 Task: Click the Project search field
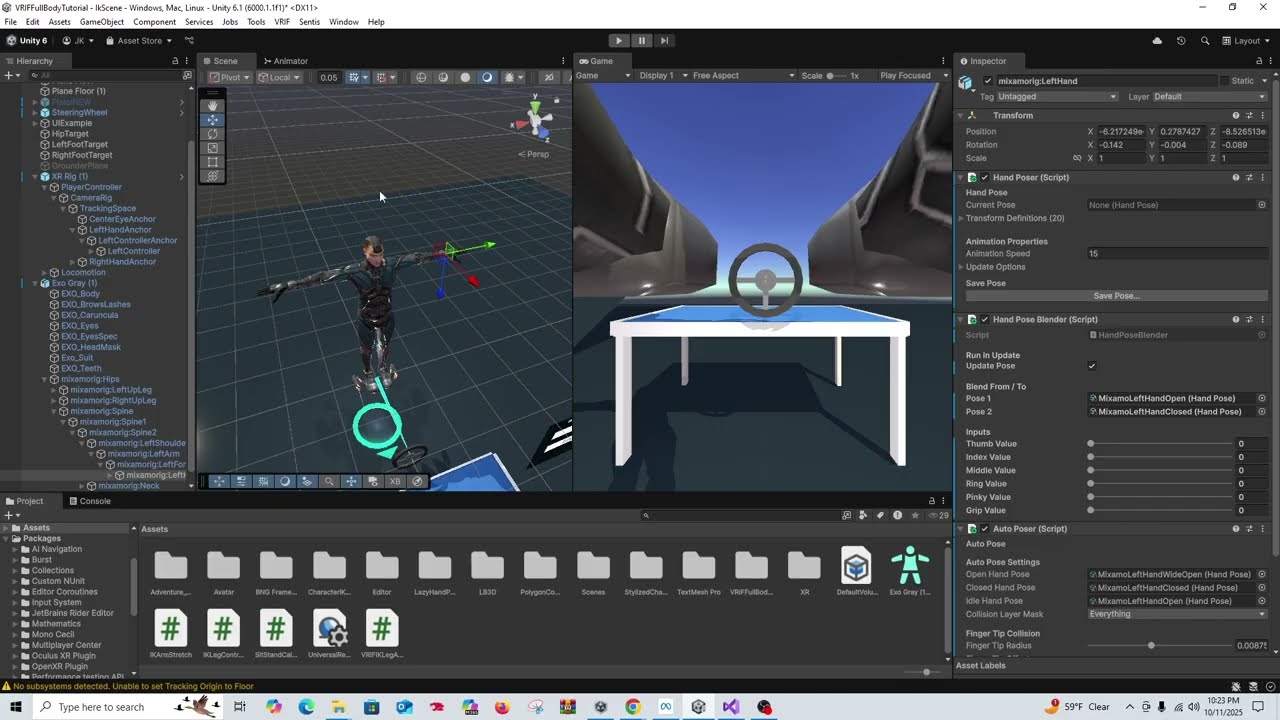pyautogui.click(x=740, y=515)
